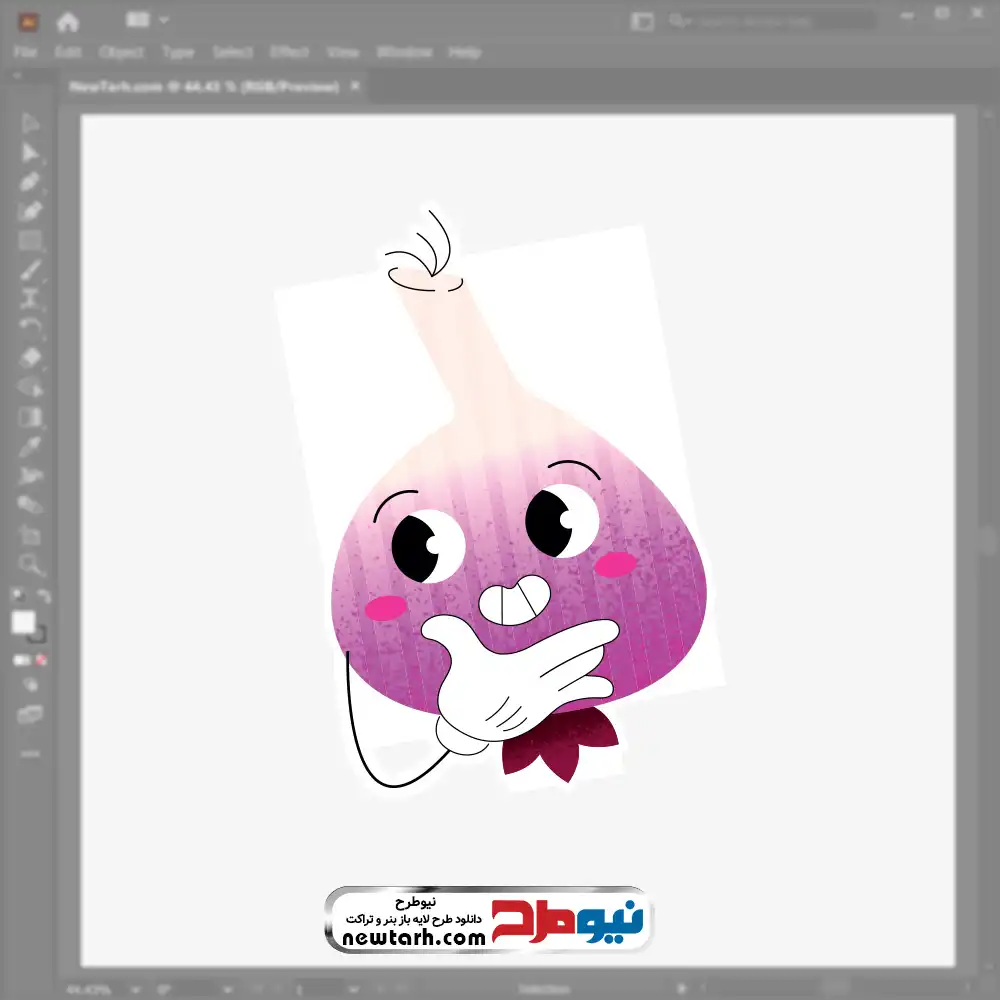1000x1000 pixels.
Task: Choose the Eraser tool
Action: click(x=30, y=357)
